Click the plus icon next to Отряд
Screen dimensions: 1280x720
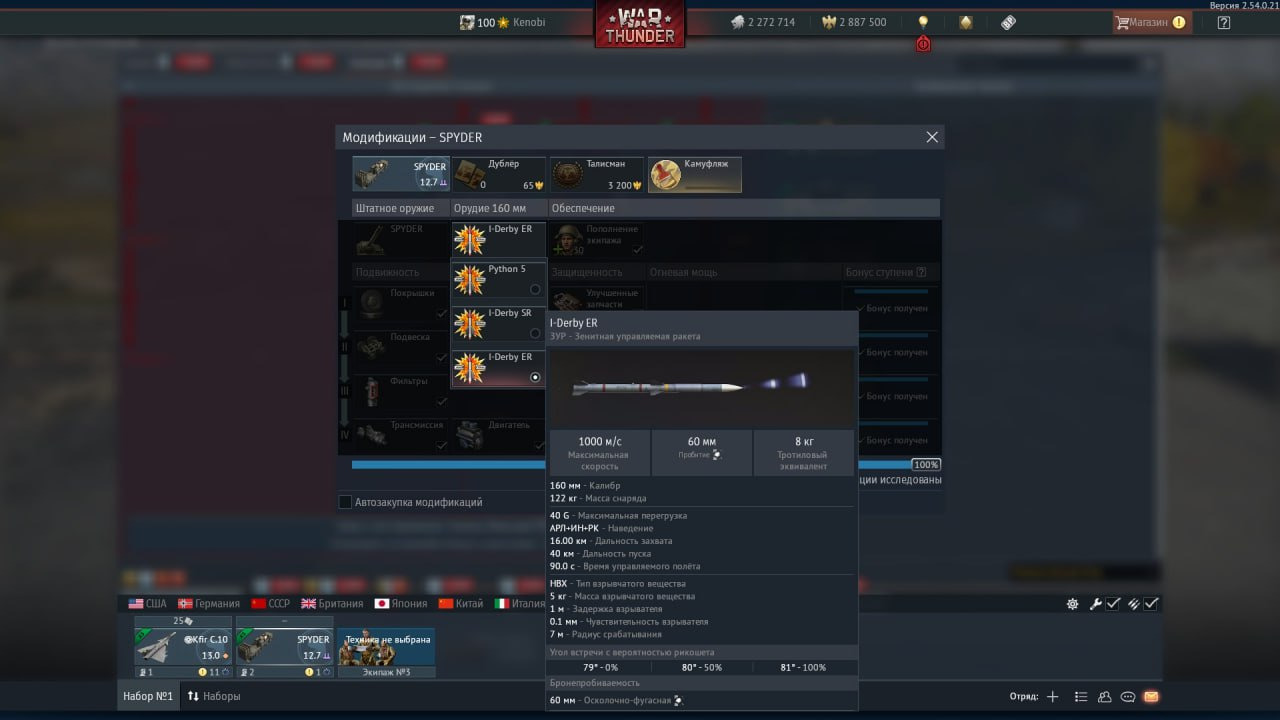(x=1052, y=696)
